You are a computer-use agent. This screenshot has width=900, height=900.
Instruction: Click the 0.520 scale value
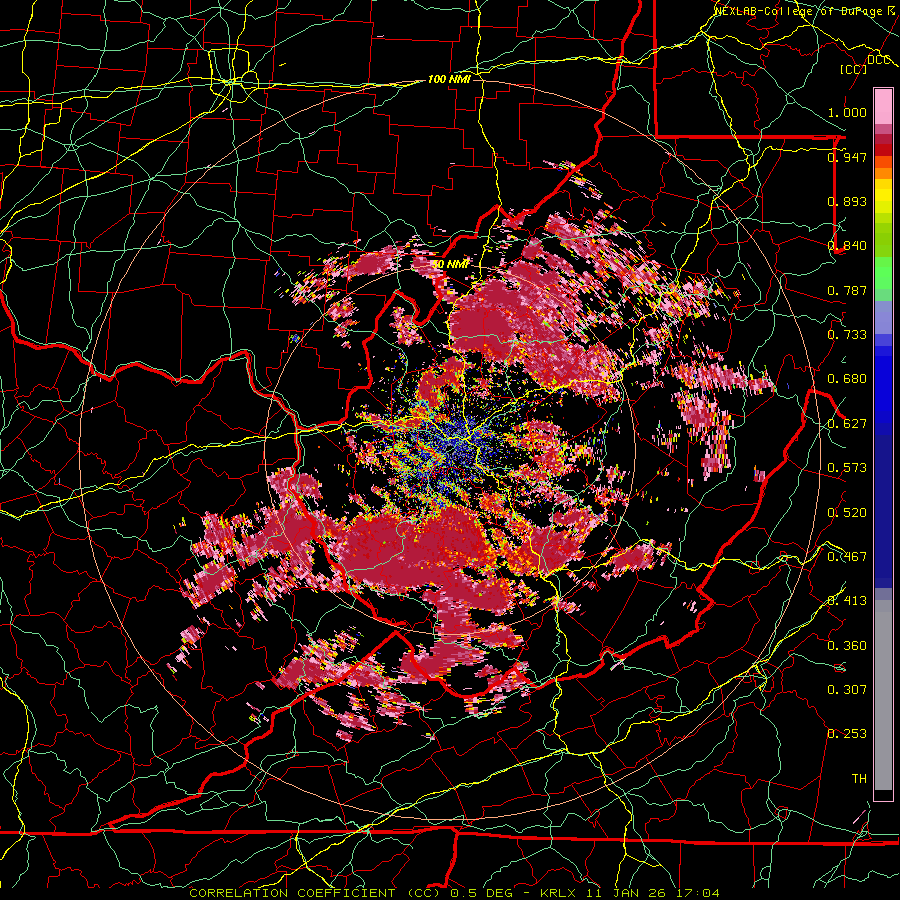847,512
